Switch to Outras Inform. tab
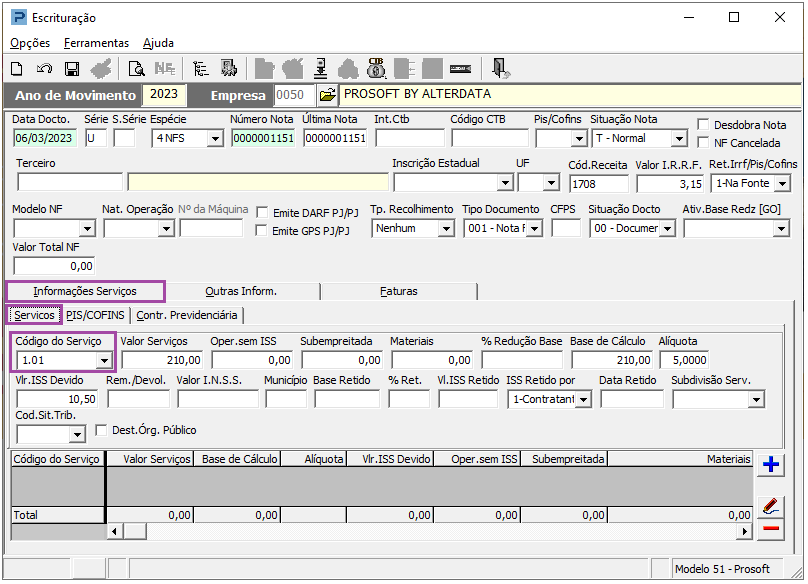The image size is (808, 584). [x=241, y=291]
